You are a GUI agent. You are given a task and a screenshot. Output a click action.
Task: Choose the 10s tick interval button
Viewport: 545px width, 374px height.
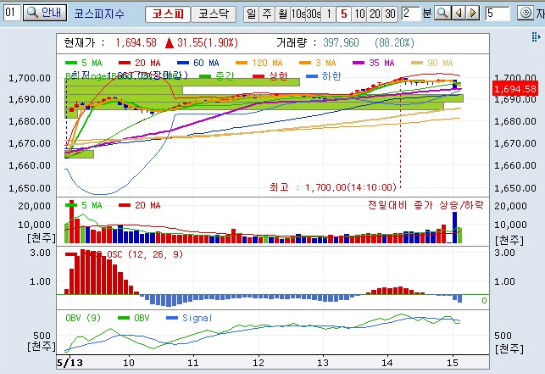[x=298, y=14]
